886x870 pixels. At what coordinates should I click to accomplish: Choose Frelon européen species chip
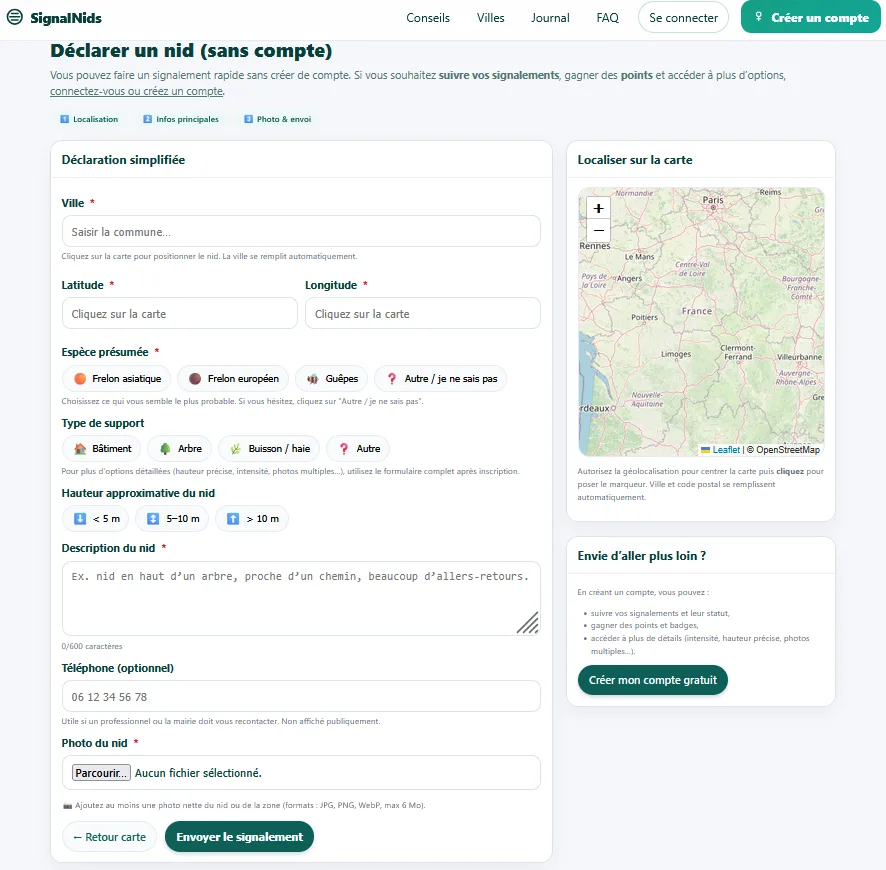point(234,379)
